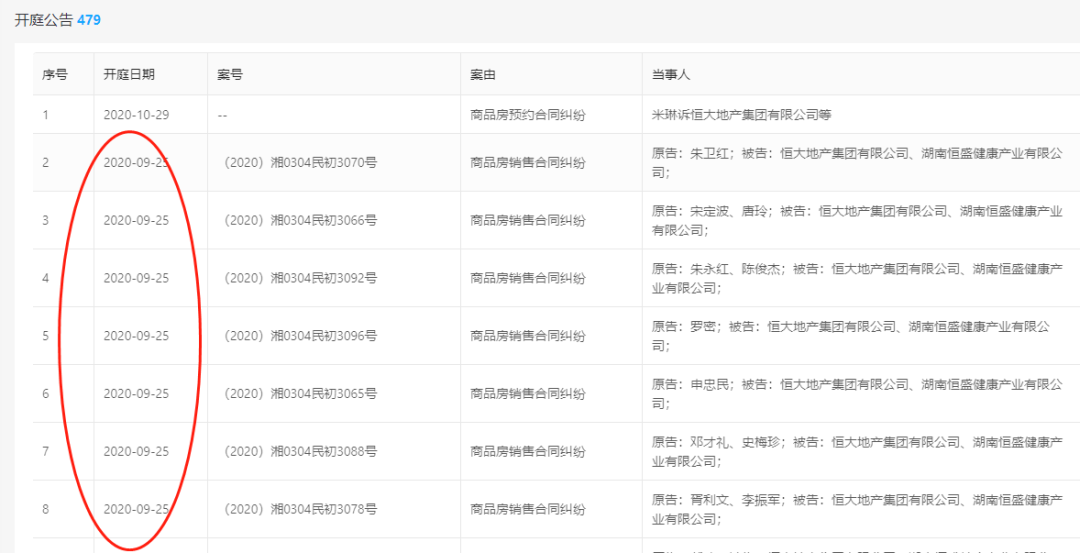Click sequence number 1 in 序号 column
Image resolution: width=1080 pixels, height=553 pixels.
45,115
